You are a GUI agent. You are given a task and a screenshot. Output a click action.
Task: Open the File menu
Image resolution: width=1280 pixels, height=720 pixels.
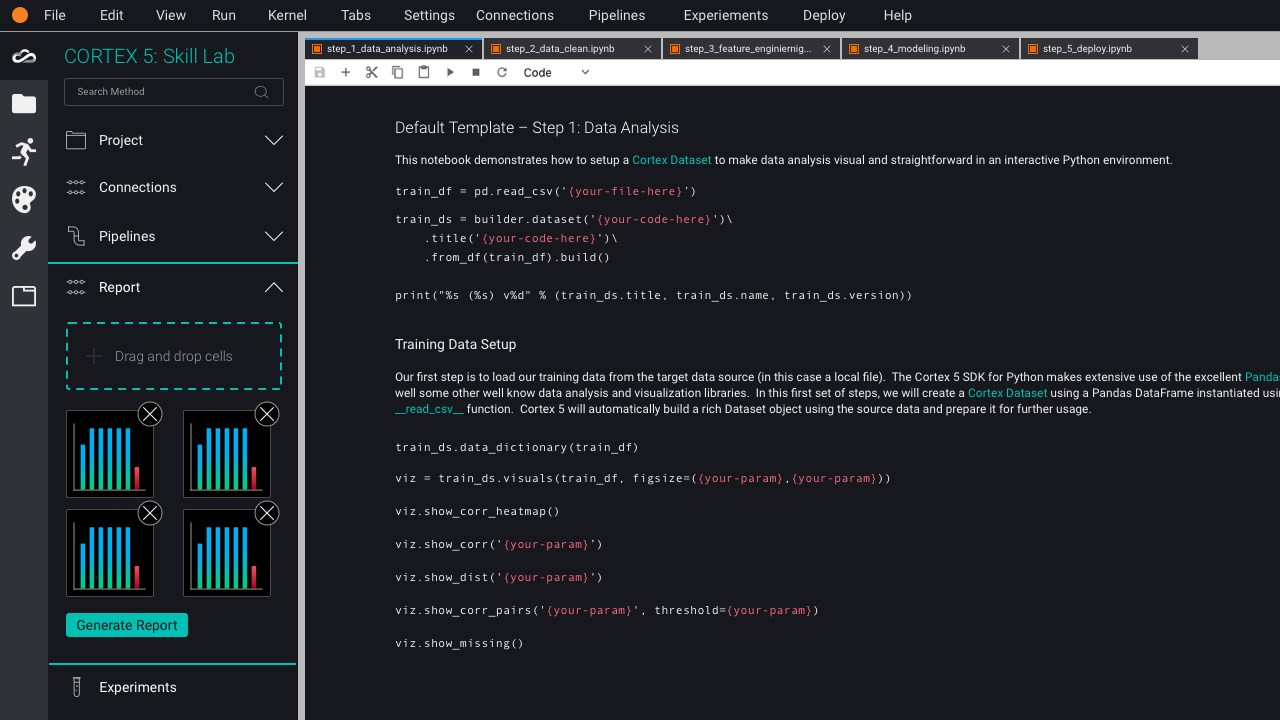pyautogui.click(x=55, y=15)
